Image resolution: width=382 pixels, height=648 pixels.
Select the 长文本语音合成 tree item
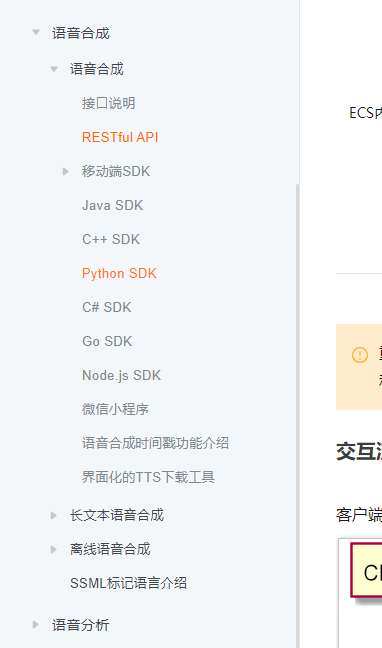tap(117, 515)
